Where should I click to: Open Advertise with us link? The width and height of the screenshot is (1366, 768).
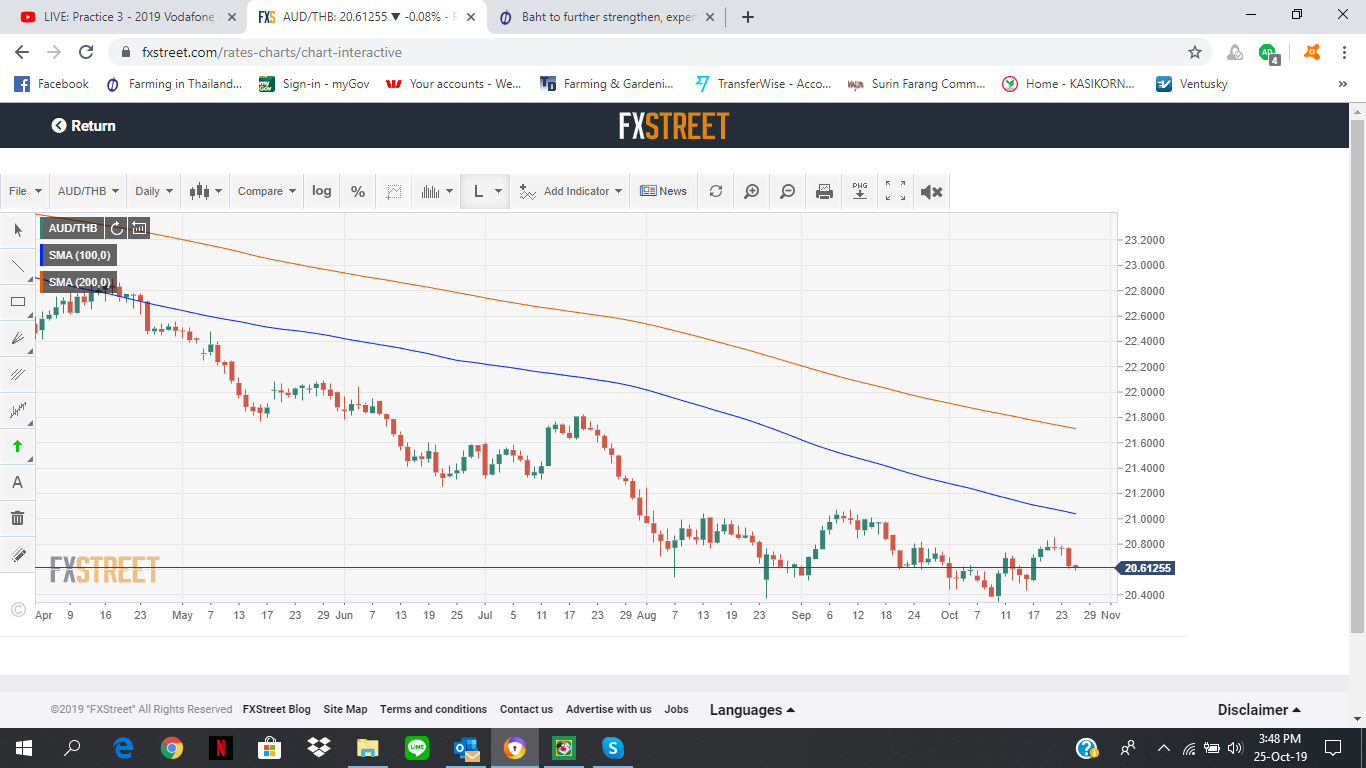[608, 709]
